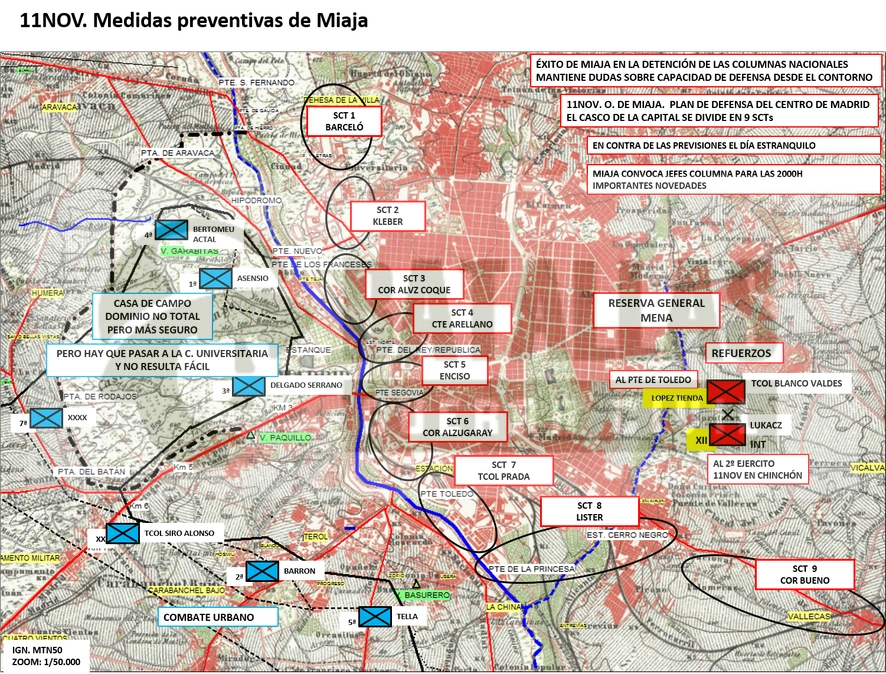This screenshot has width=886, height=674.
Task: Select the SCT 1 Barceló label
Action: [x=344, y=121]
